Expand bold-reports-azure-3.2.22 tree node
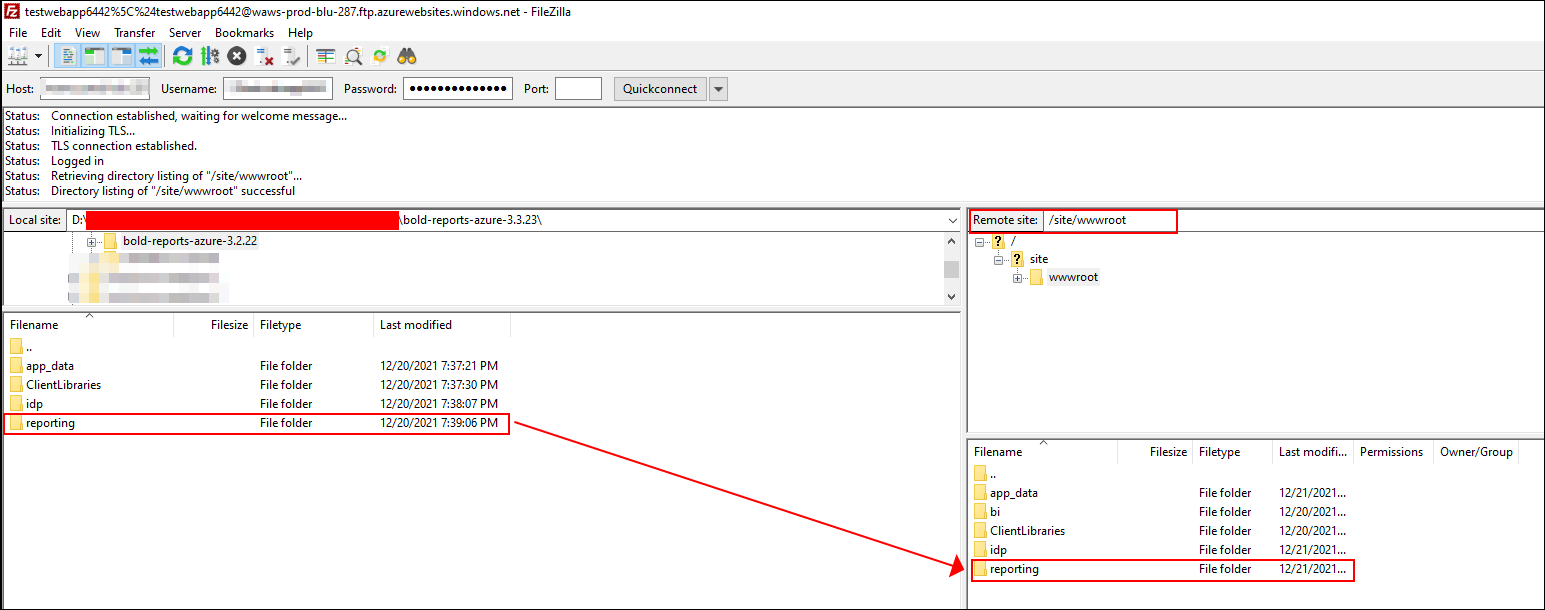This screenshot has height=610, width=1545. point(91,242)
